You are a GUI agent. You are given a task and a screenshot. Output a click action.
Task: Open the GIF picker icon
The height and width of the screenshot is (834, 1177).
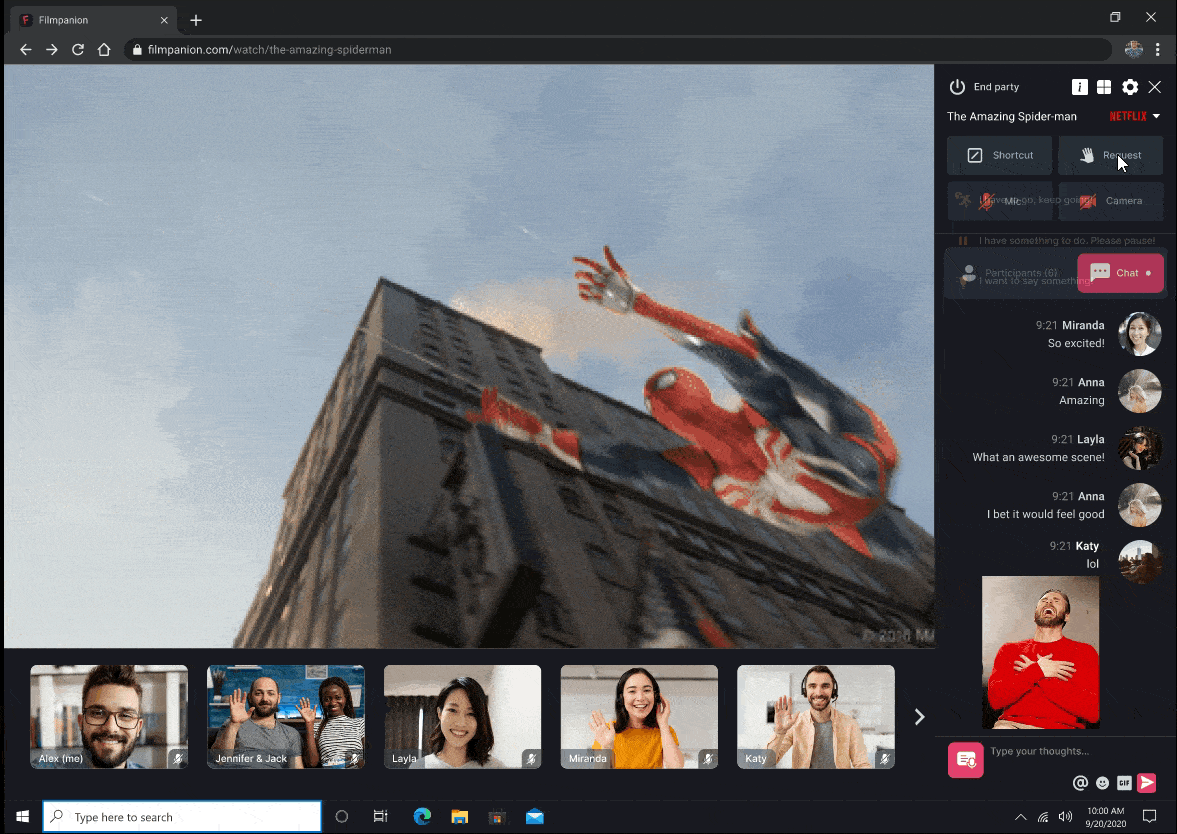click(x=1124, y=783)
